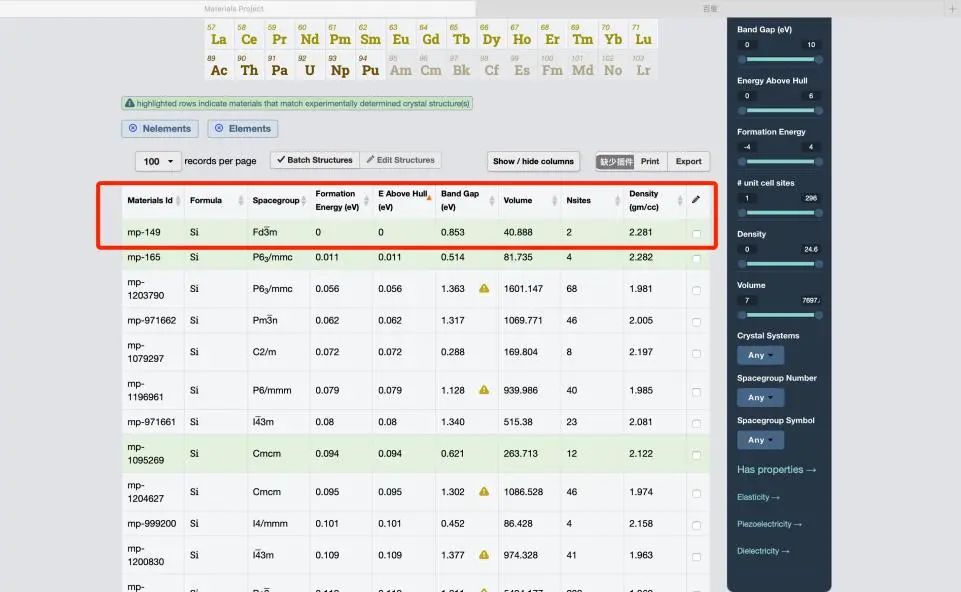
Task: Select the La element tile
Action: [219, 34]
